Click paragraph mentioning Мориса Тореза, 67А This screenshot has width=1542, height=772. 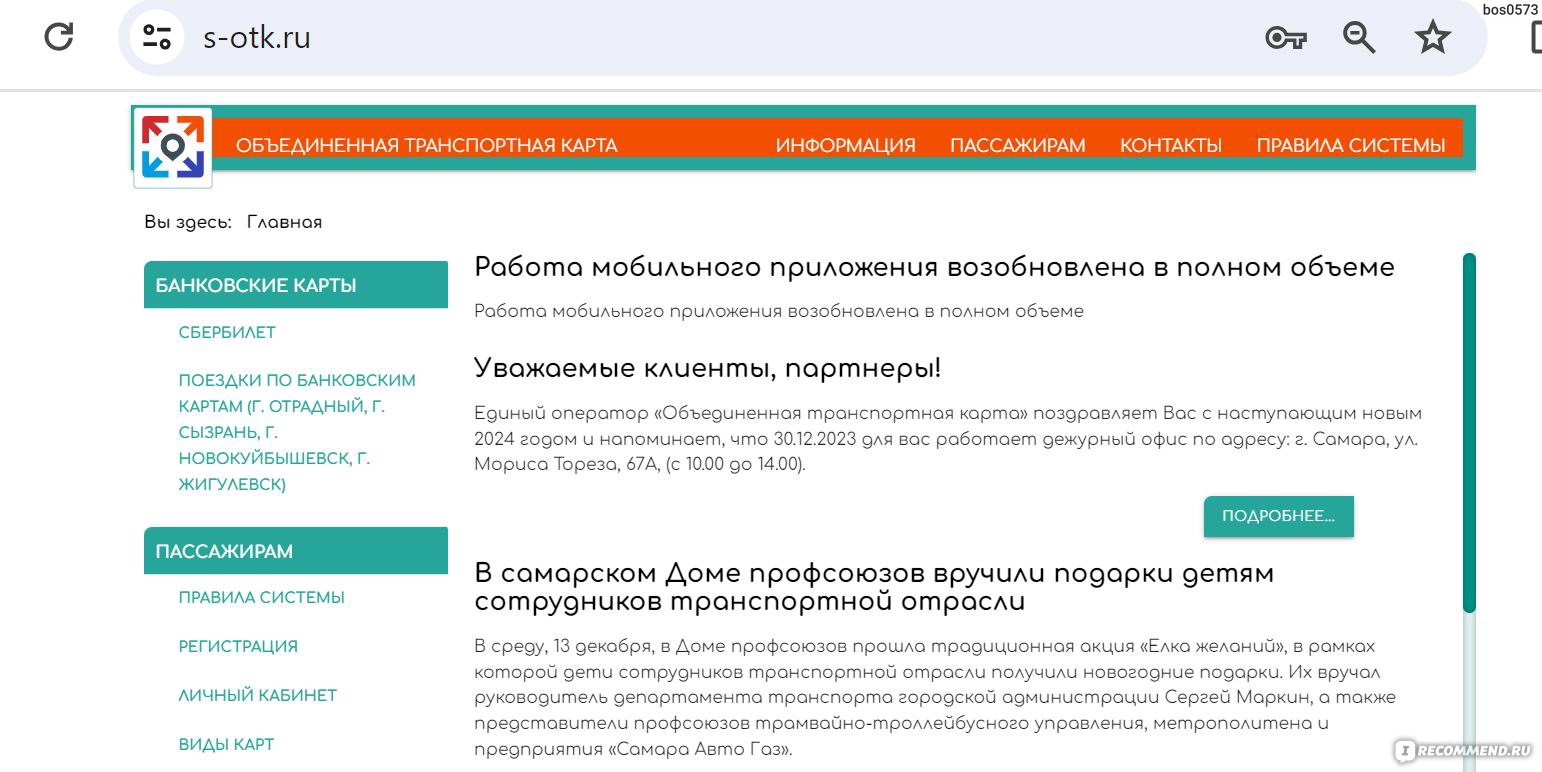point(948,439)
